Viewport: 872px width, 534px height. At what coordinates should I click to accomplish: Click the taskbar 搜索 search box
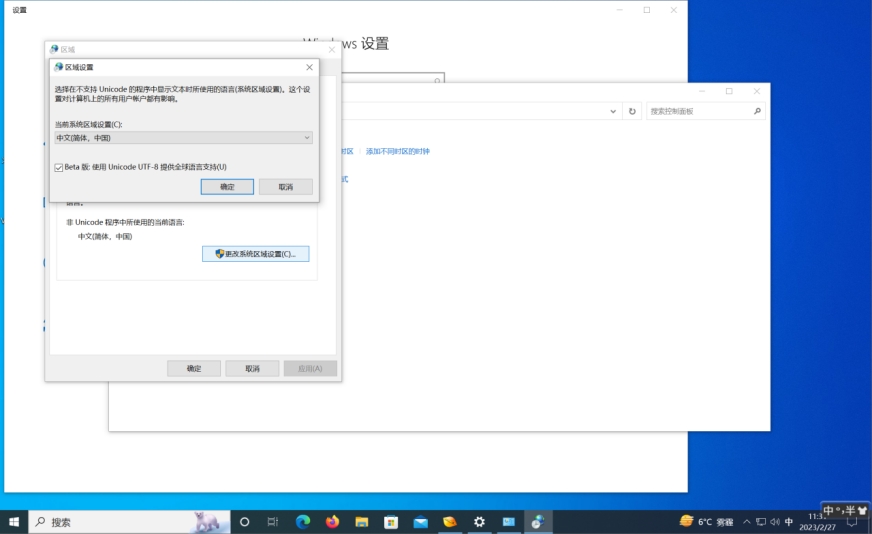[129, 522]
